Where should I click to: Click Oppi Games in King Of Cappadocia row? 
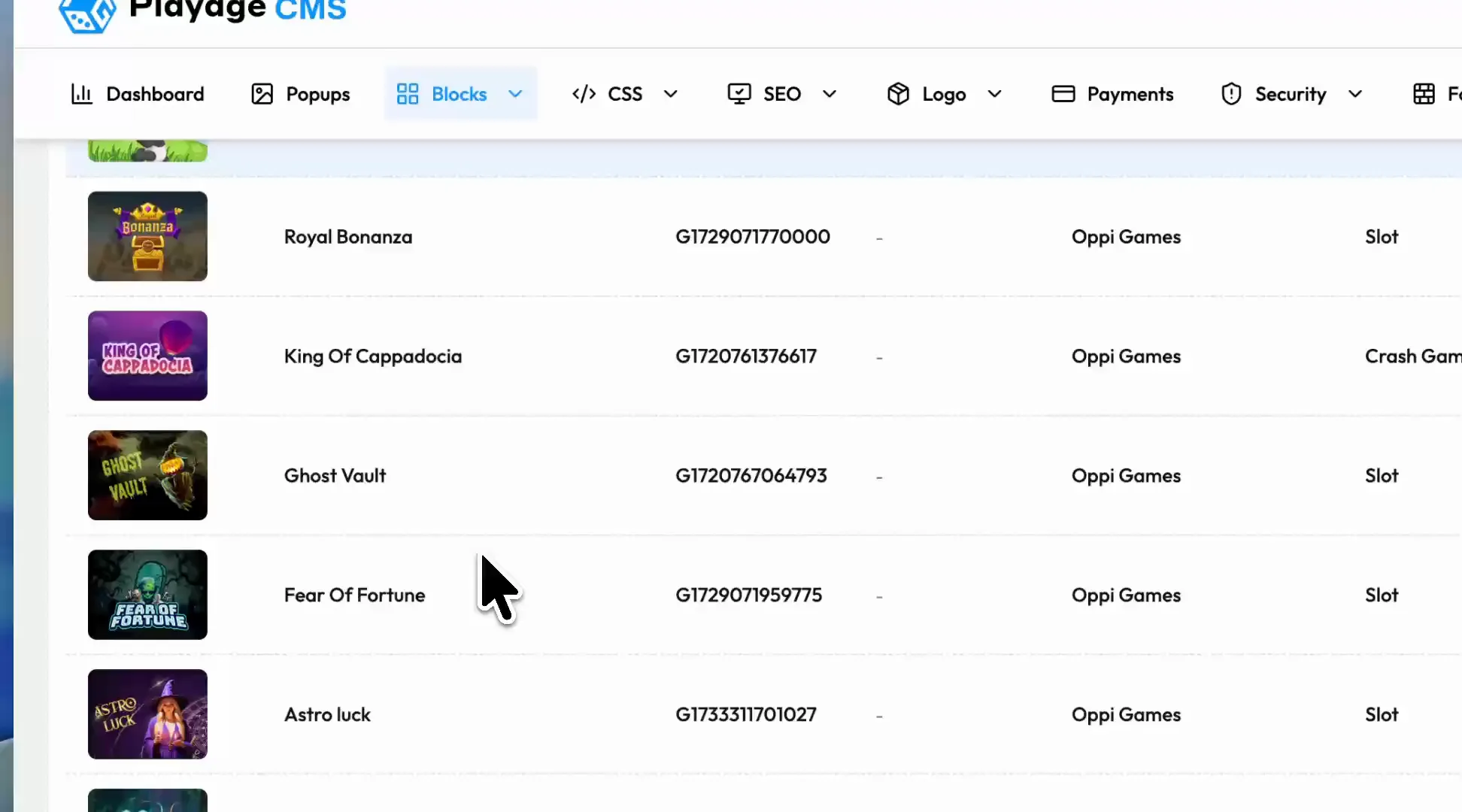pos(1126,357)
